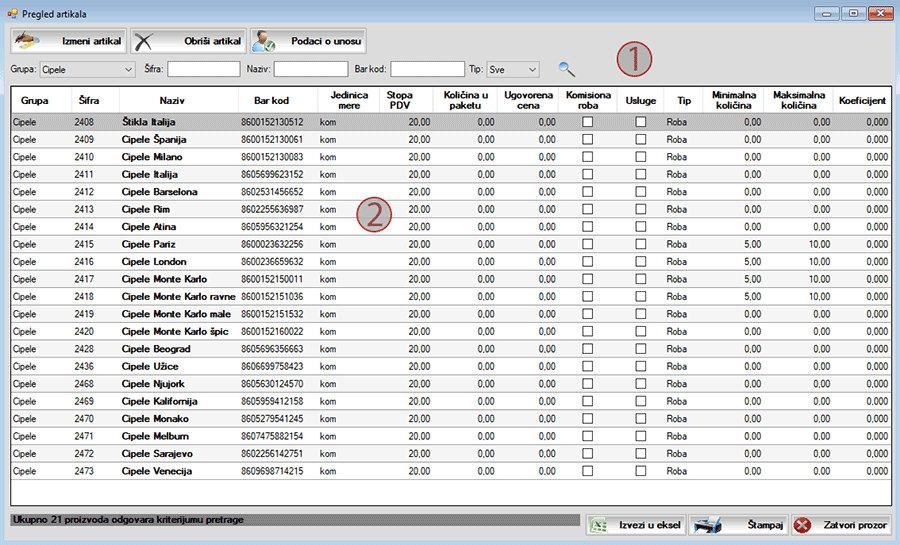Open the Tip dropdown showing Sve
The height and width of the screenshot is (545, 900).
point(513,69)
